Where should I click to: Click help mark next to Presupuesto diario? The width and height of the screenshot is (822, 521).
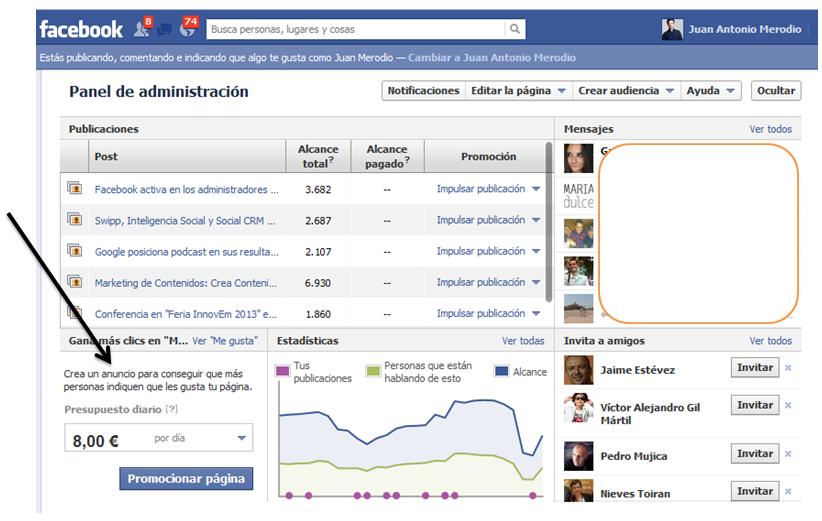click(x=171, y=409)
